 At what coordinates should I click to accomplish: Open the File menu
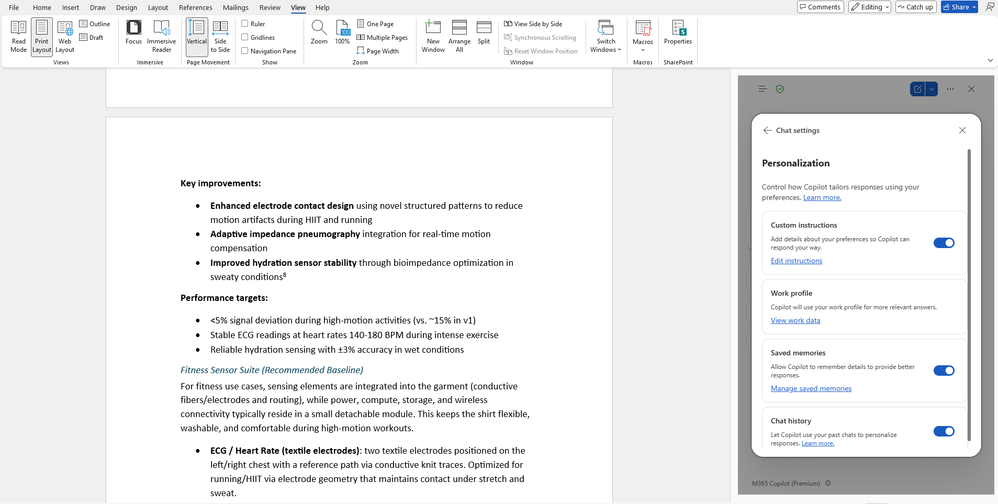[13, 8]
